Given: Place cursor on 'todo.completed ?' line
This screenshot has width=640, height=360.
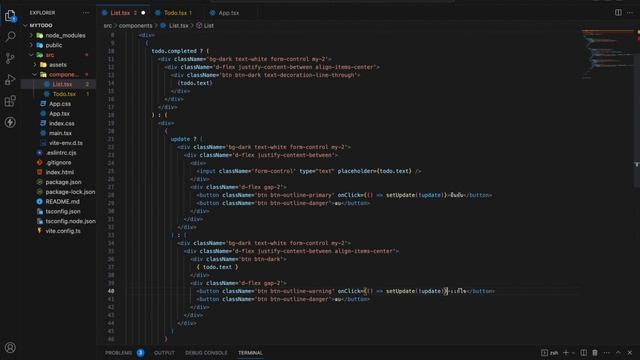Looking at the screenshot, I should pos(180,51).
